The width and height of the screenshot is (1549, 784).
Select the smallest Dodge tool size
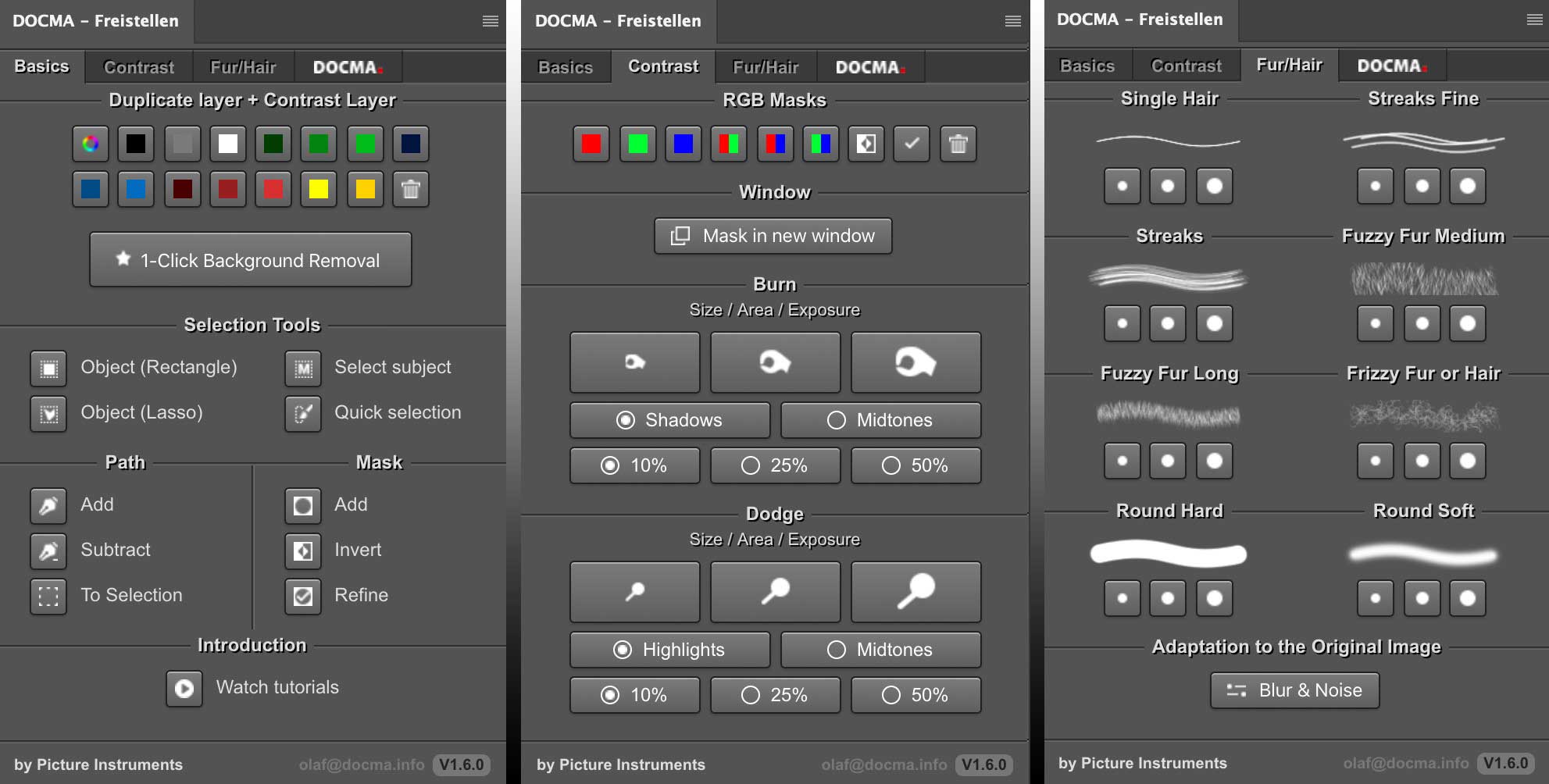coord(635,592)
